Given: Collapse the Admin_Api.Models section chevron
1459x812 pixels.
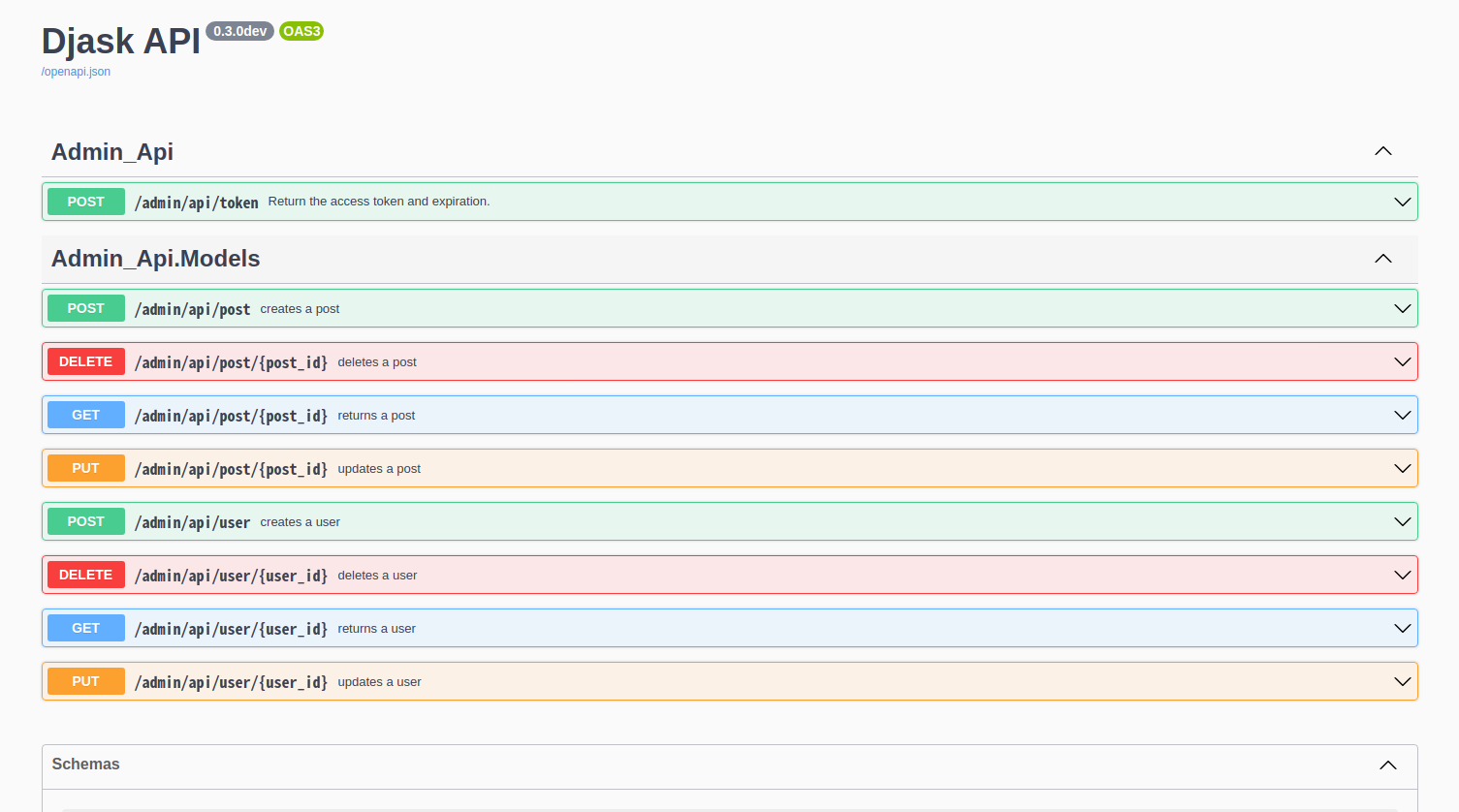Looking at the screenshot, I should click(x=1383, y=259).
